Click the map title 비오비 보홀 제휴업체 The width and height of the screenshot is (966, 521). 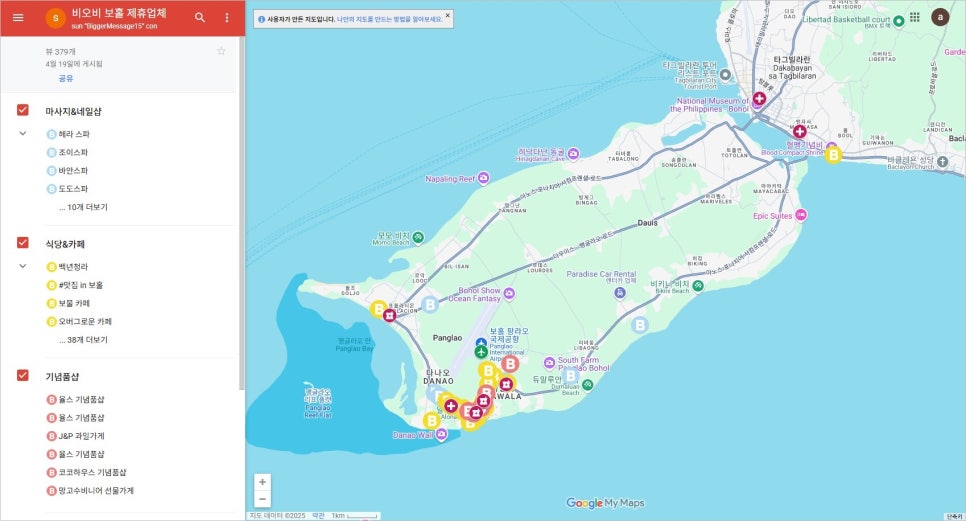(x=119, y=14)
